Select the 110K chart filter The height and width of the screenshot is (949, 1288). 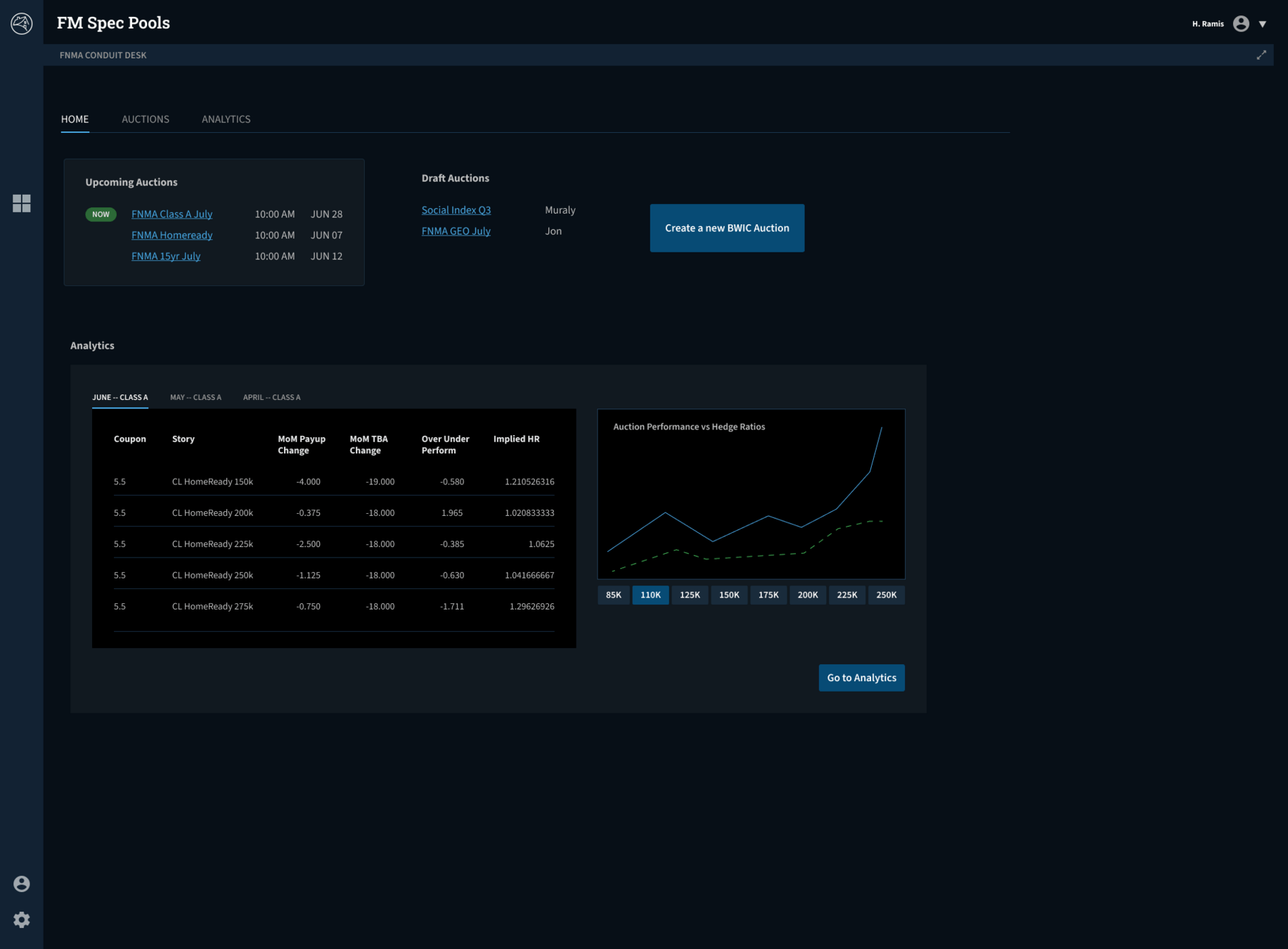(x=650, y=595)
